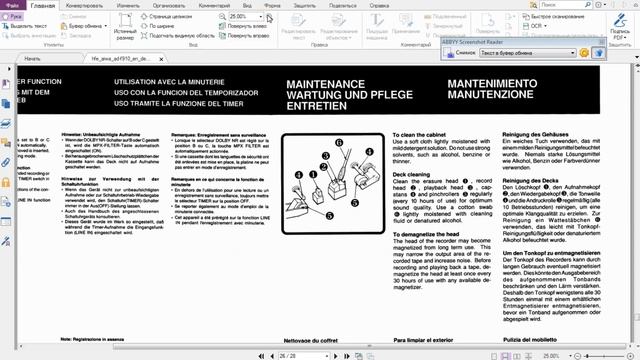Image resolution: width=640 pixels, height=360 pixels.
Task: Go to the first page
Action: [x=262, y=356]
